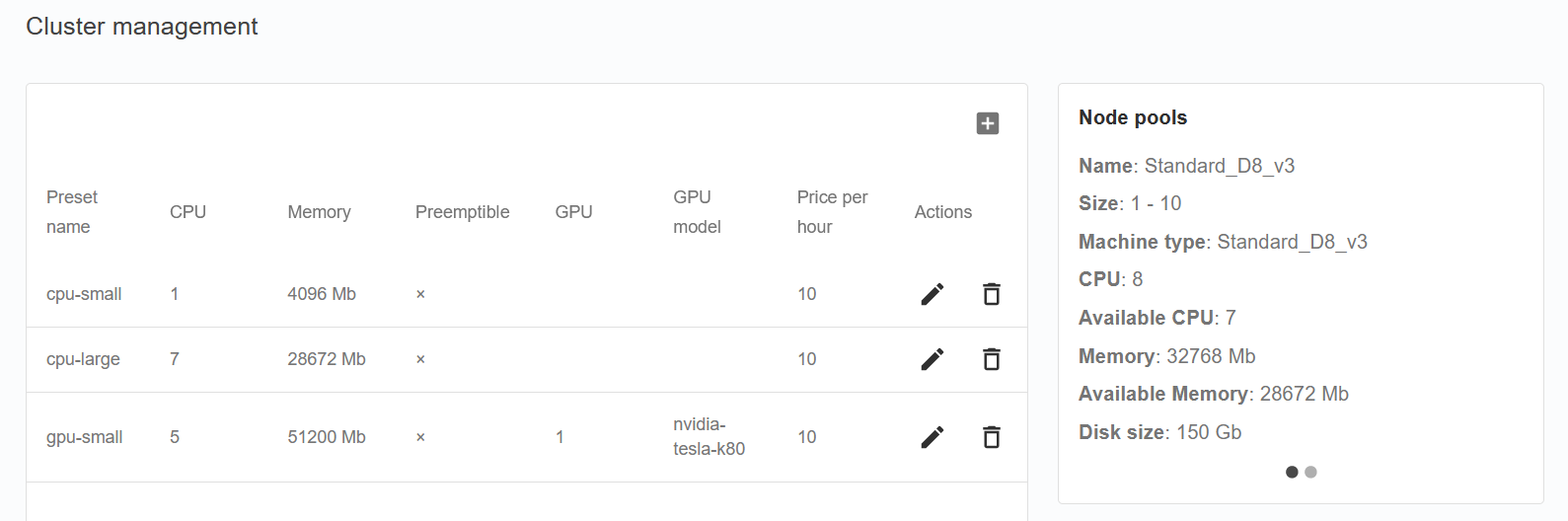The width and height of the screenshot is (1568, 521).
Task: Click the GPU model column header
Action: click(697, 212)
